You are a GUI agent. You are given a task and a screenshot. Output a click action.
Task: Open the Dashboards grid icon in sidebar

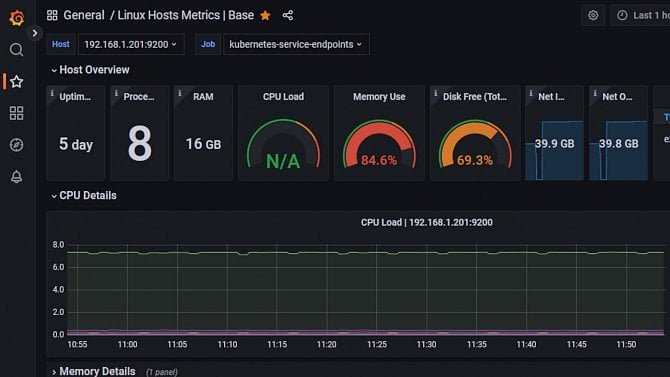pyautogui.click(x=16, y=113)
